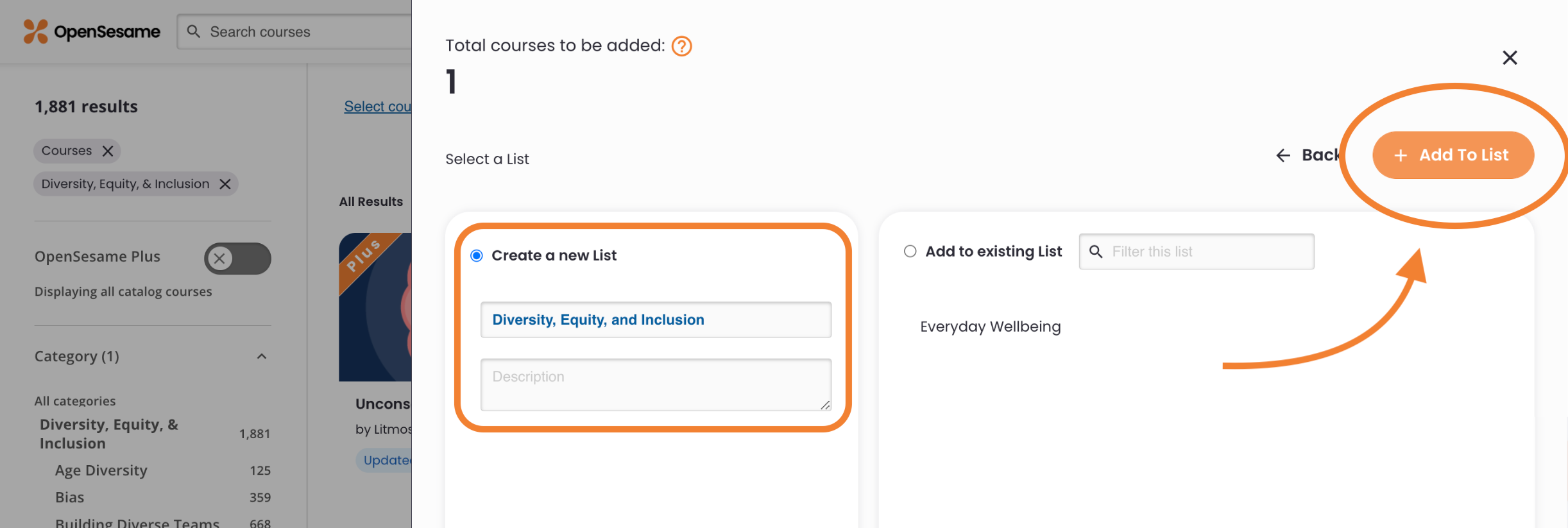Expand the Diversity, Equity, & Inclusion category
Screen dimensions: 1568x528
(109, 433)
